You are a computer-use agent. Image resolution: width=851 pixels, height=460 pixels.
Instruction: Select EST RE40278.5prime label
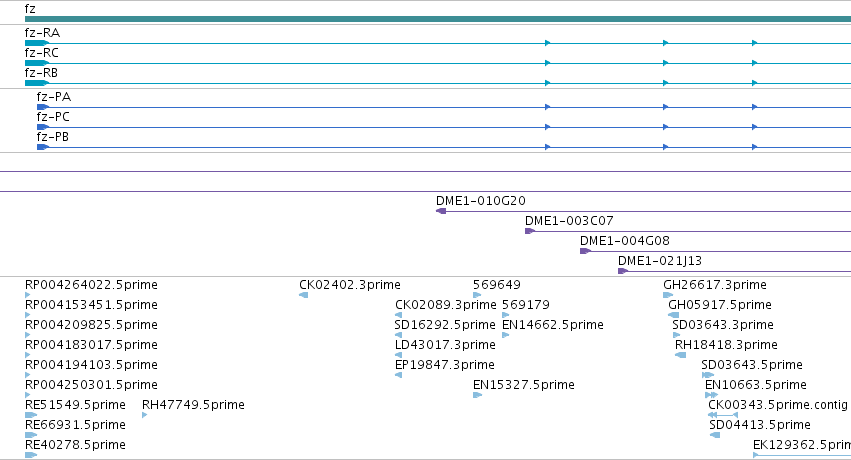(x=75, y=445)
